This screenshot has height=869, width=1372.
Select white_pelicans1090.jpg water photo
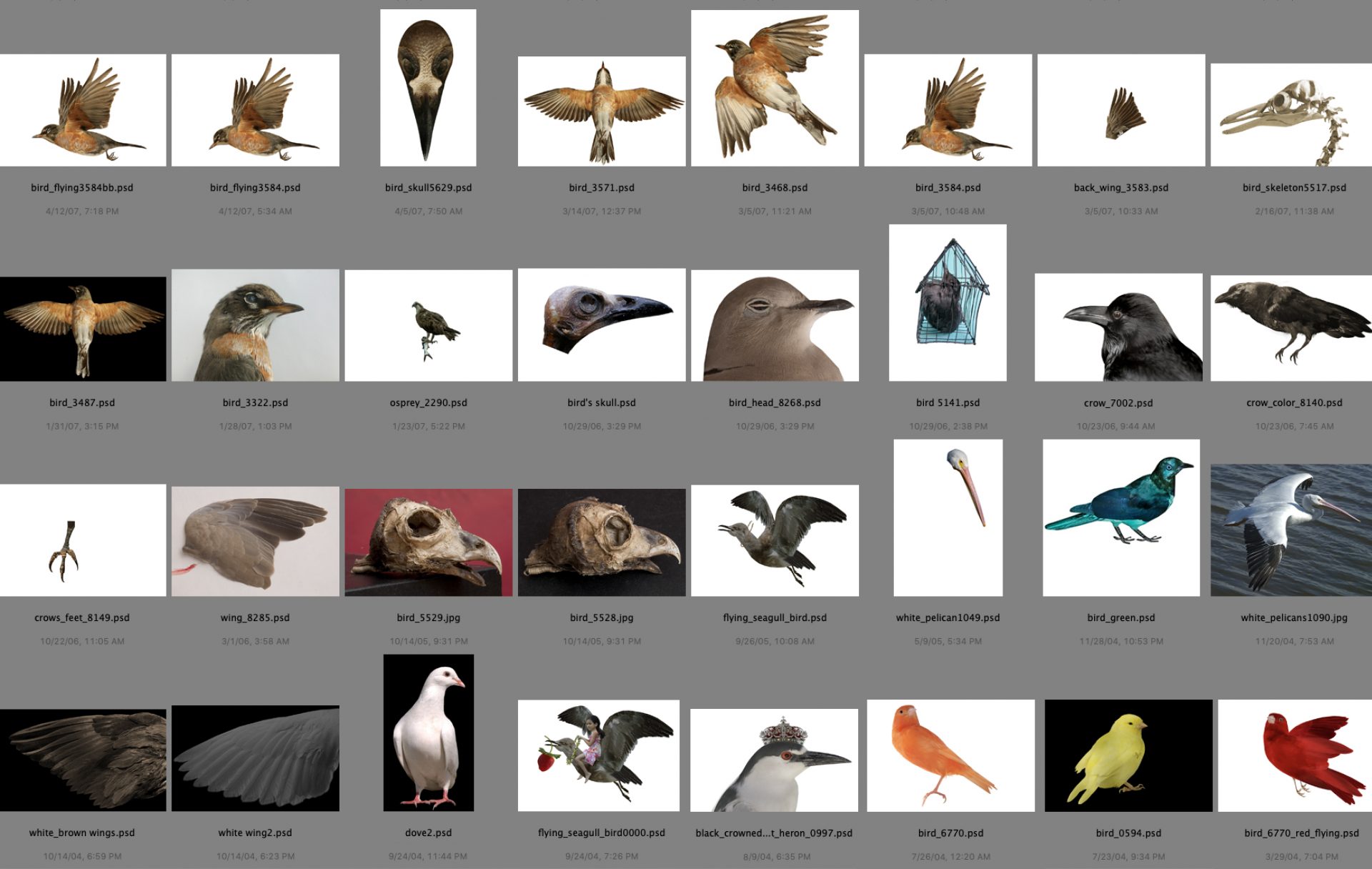1291,530
